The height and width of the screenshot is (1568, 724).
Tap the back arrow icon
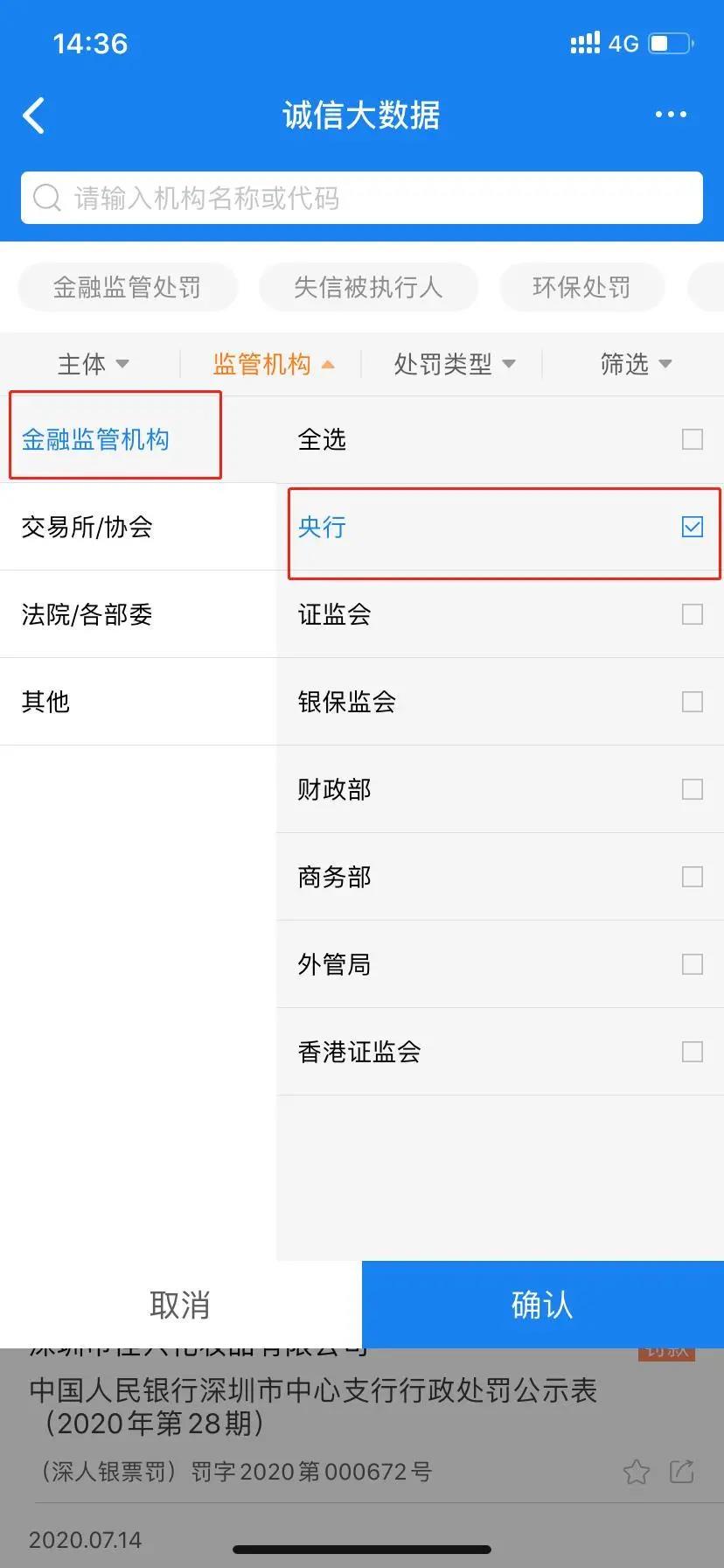34,115
